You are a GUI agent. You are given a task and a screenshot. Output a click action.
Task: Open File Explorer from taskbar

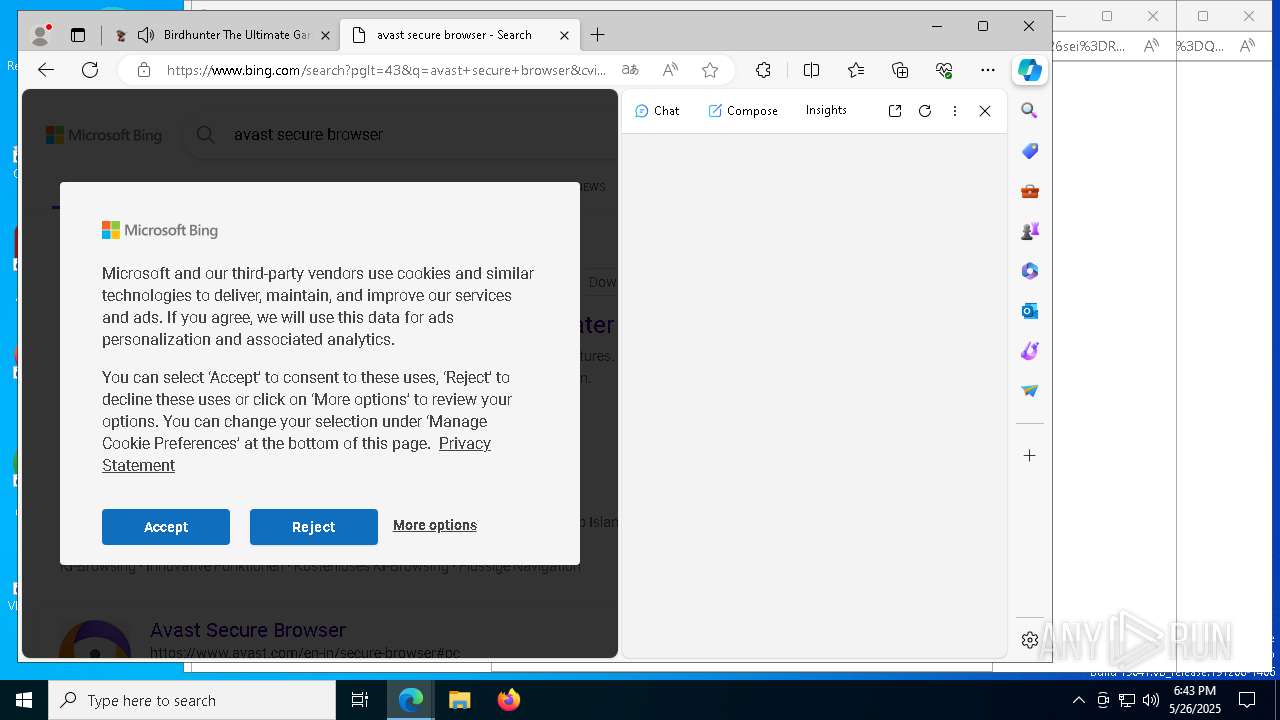[460, 700]
